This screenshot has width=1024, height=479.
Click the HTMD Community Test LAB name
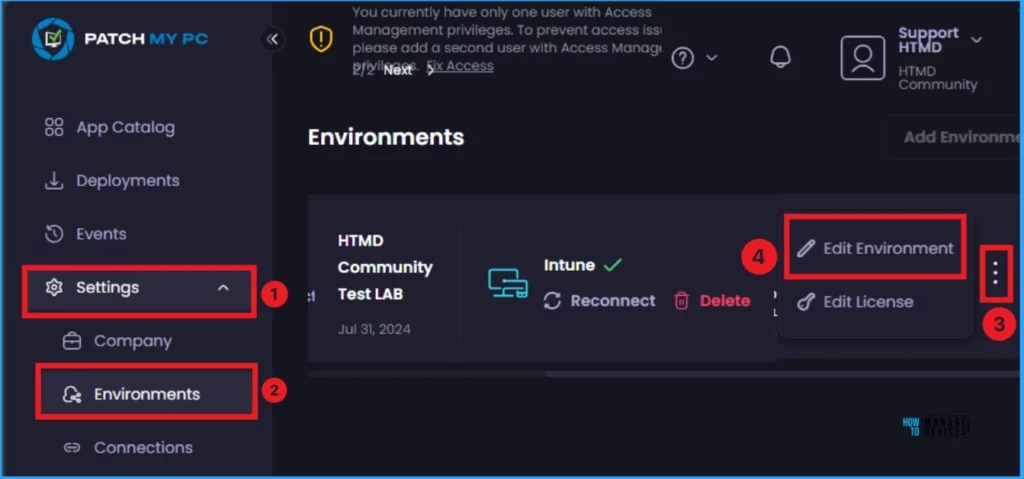pos(385,267)
